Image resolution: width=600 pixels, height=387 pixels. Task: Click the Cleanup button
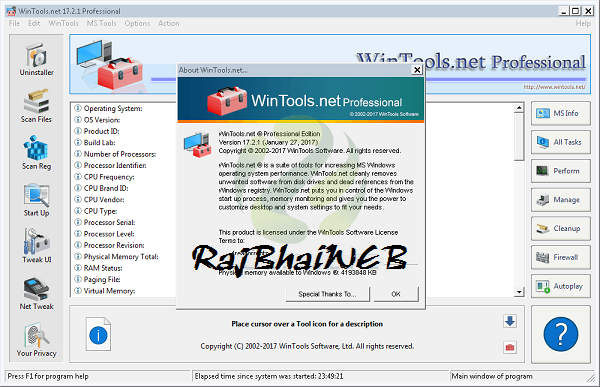tap(561, 229)
